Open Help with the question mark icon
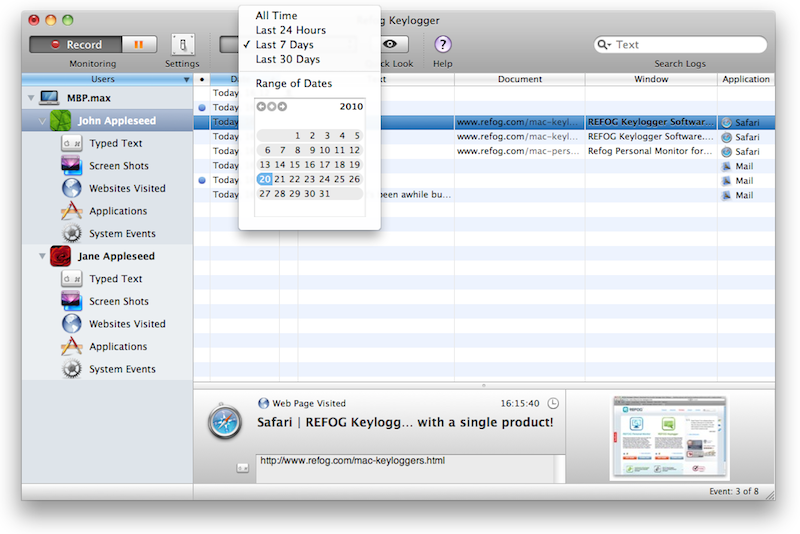This screenshot has height=534, width=800. 443,44
